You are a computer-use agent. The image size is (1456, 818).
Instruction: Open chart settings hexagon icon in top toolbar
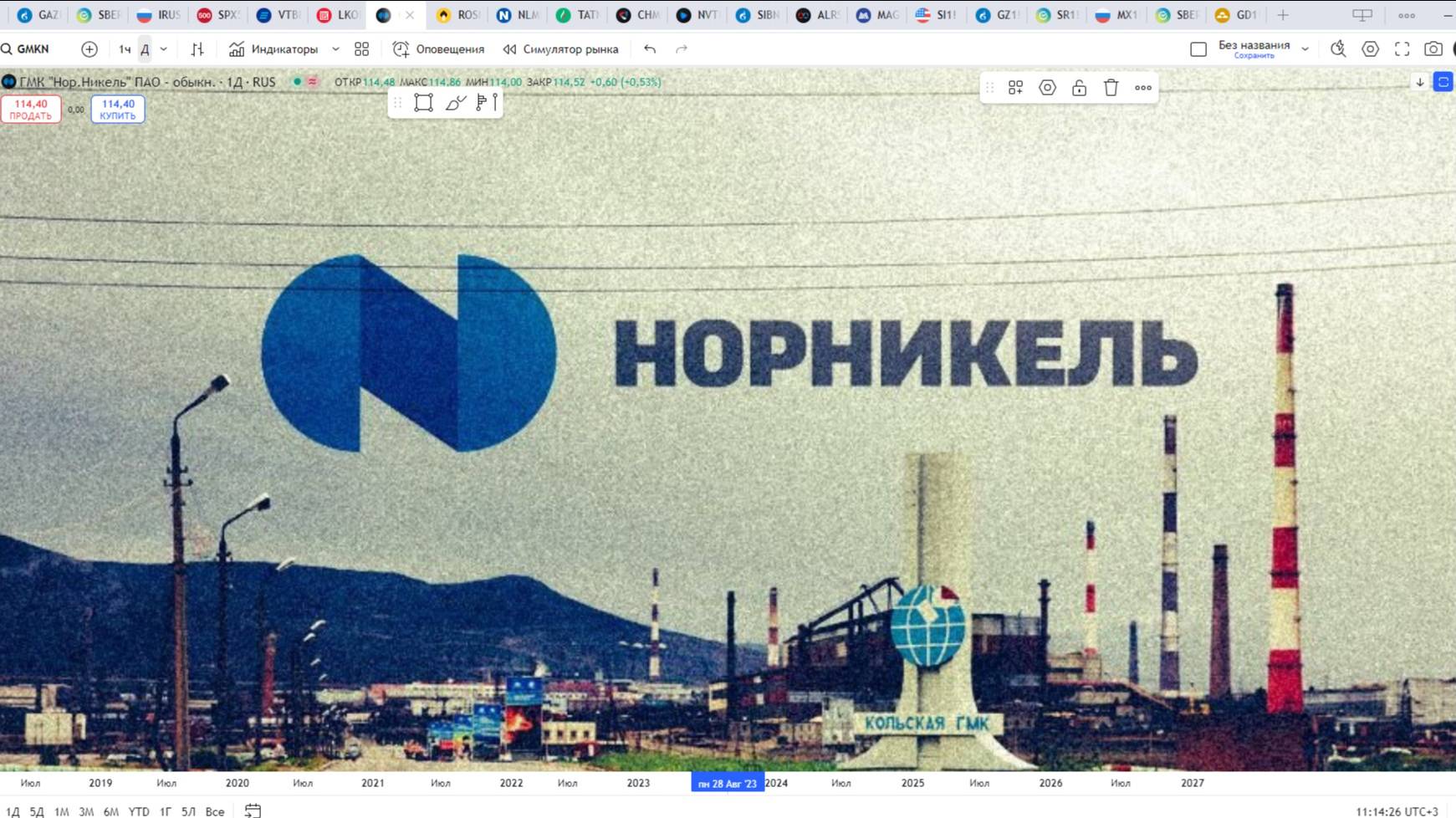[x=1371, y=49]
